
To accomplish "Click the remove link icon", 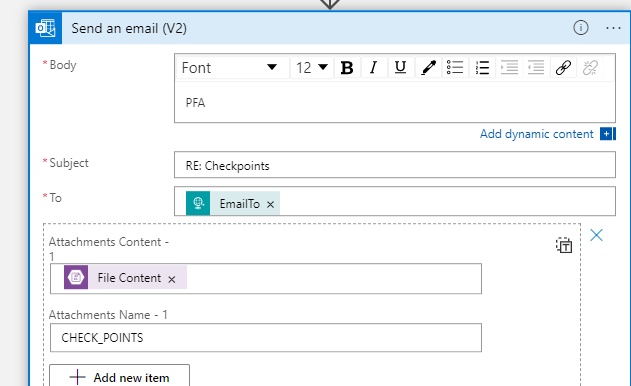I will 590,67.
